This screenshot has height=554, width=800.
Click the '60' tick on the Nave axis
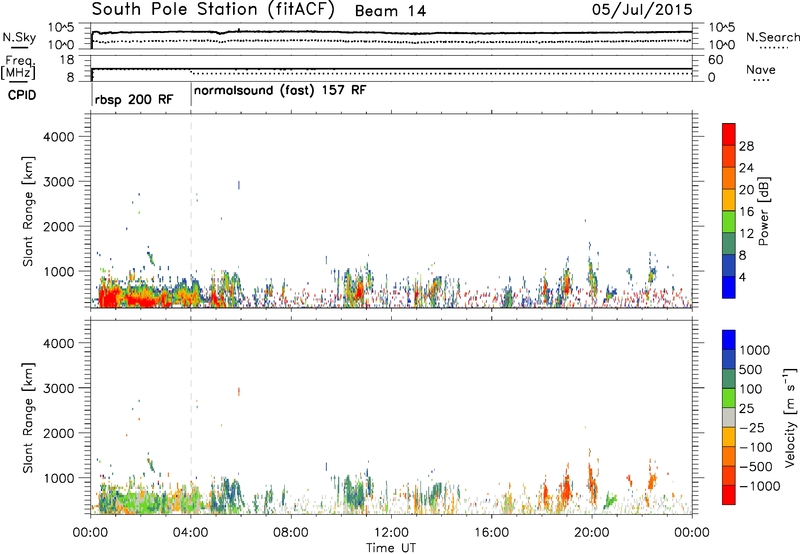[715, 60]
